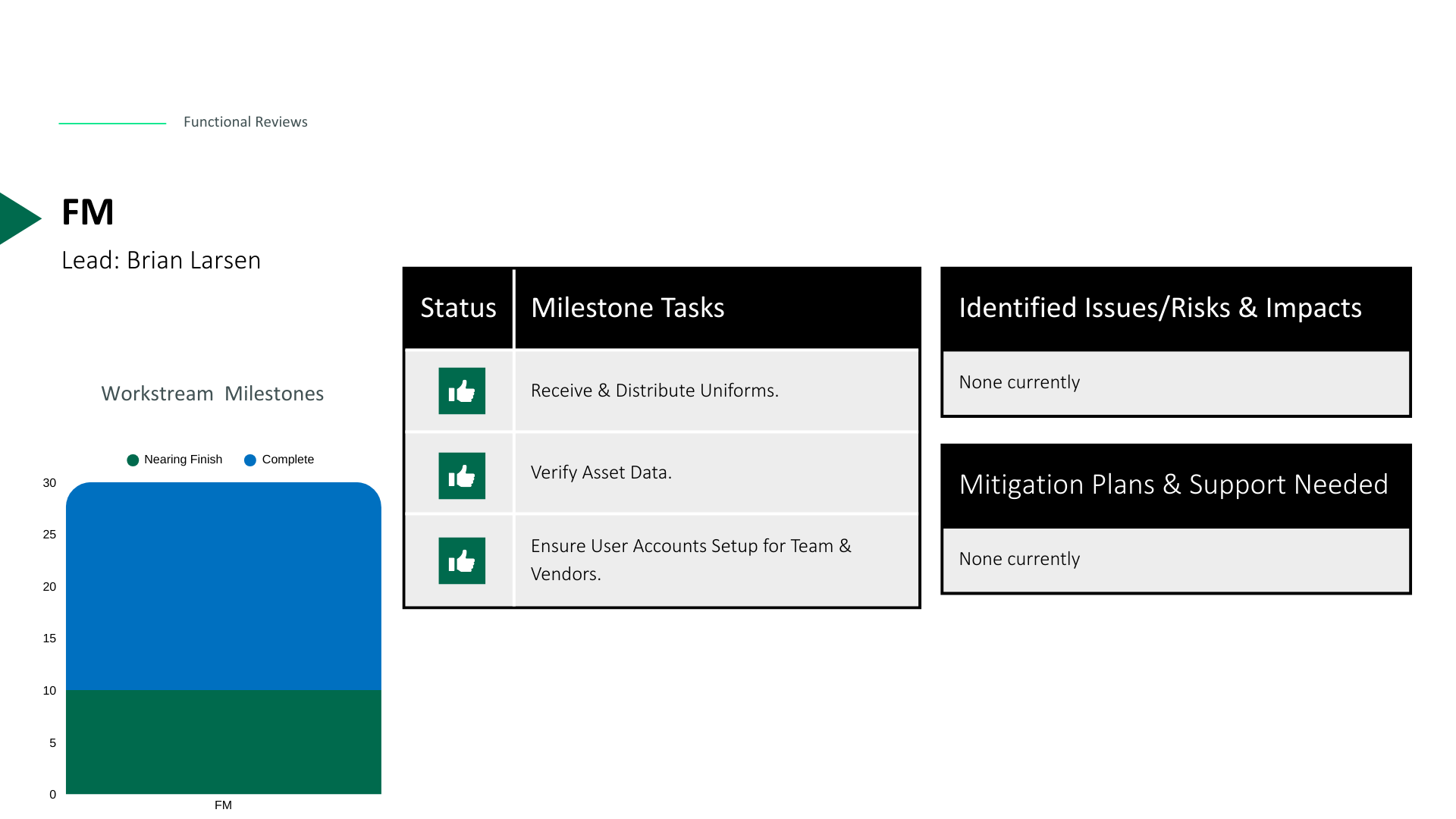Select the Receive & Distribute Uniforms task text
Image resolution: width=1456 pixels, height=819 pixels.
tap(654, 391)
